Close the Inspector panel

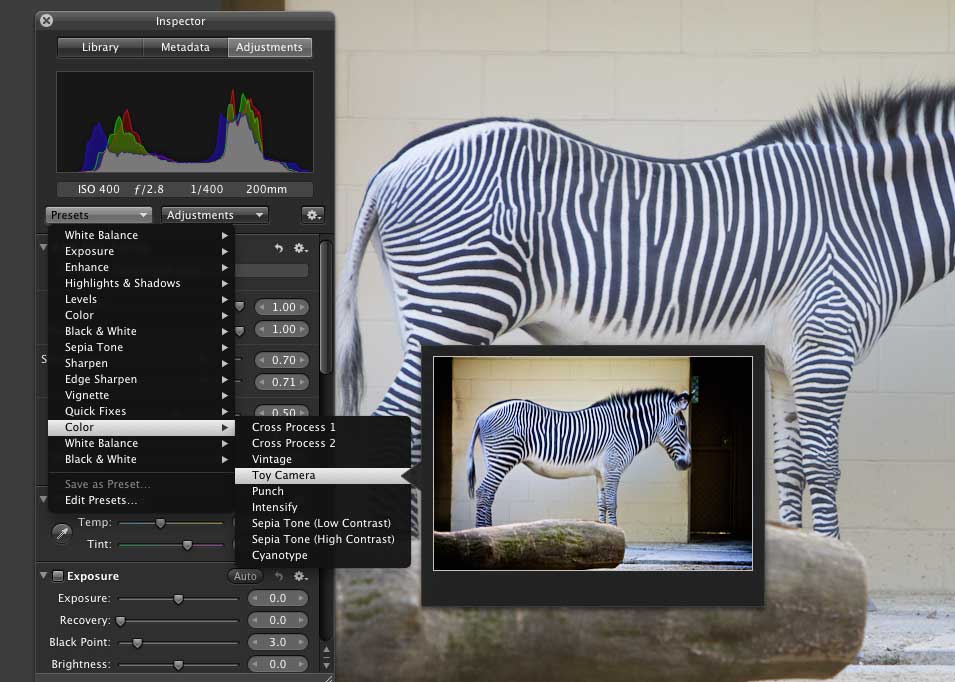pyautogui.click(x=46, y=21)
